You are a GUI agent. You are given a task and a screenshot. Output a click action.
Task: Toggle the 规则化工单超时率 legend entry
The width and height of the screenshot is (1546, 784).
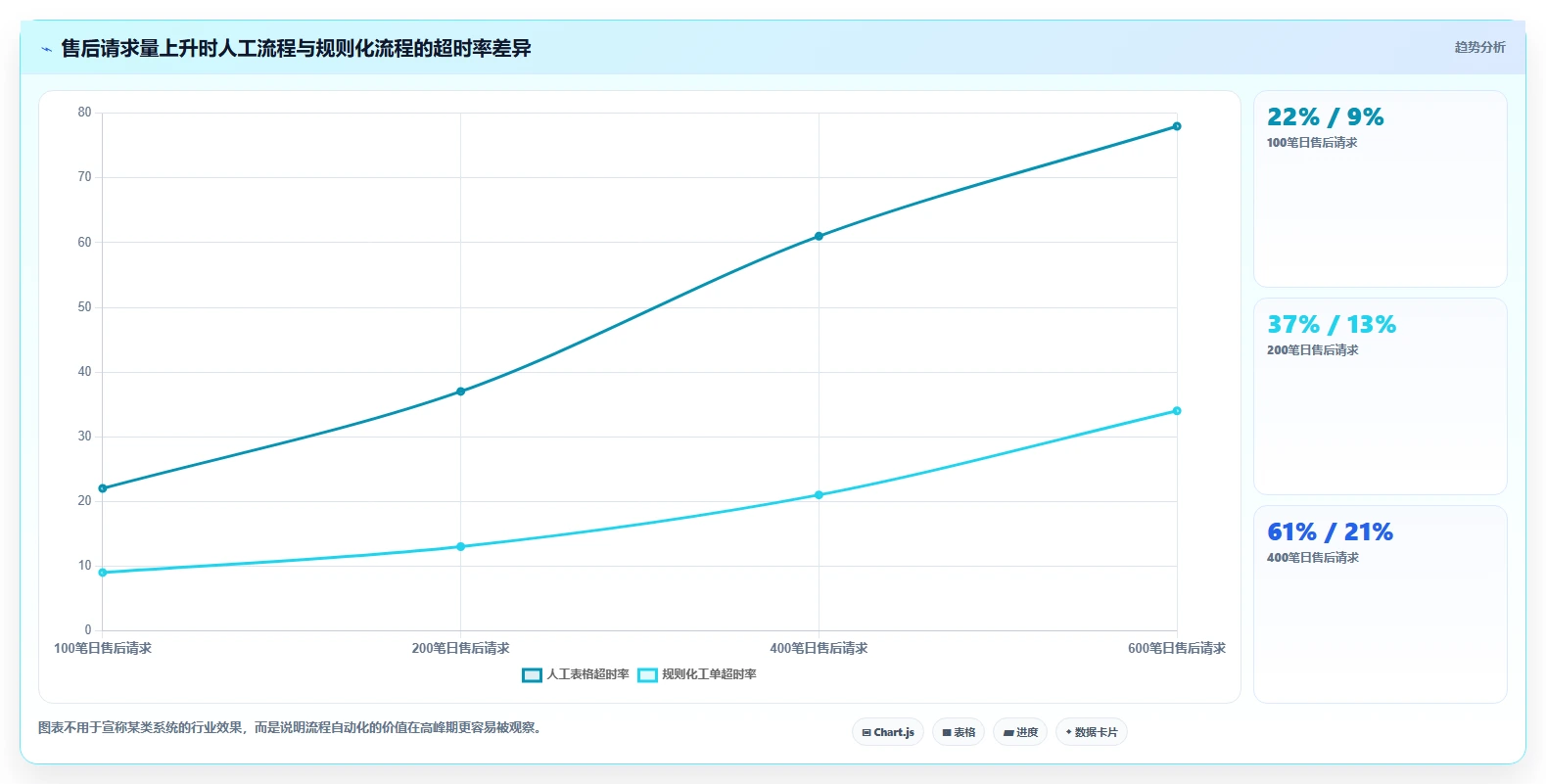pos(697,674)
